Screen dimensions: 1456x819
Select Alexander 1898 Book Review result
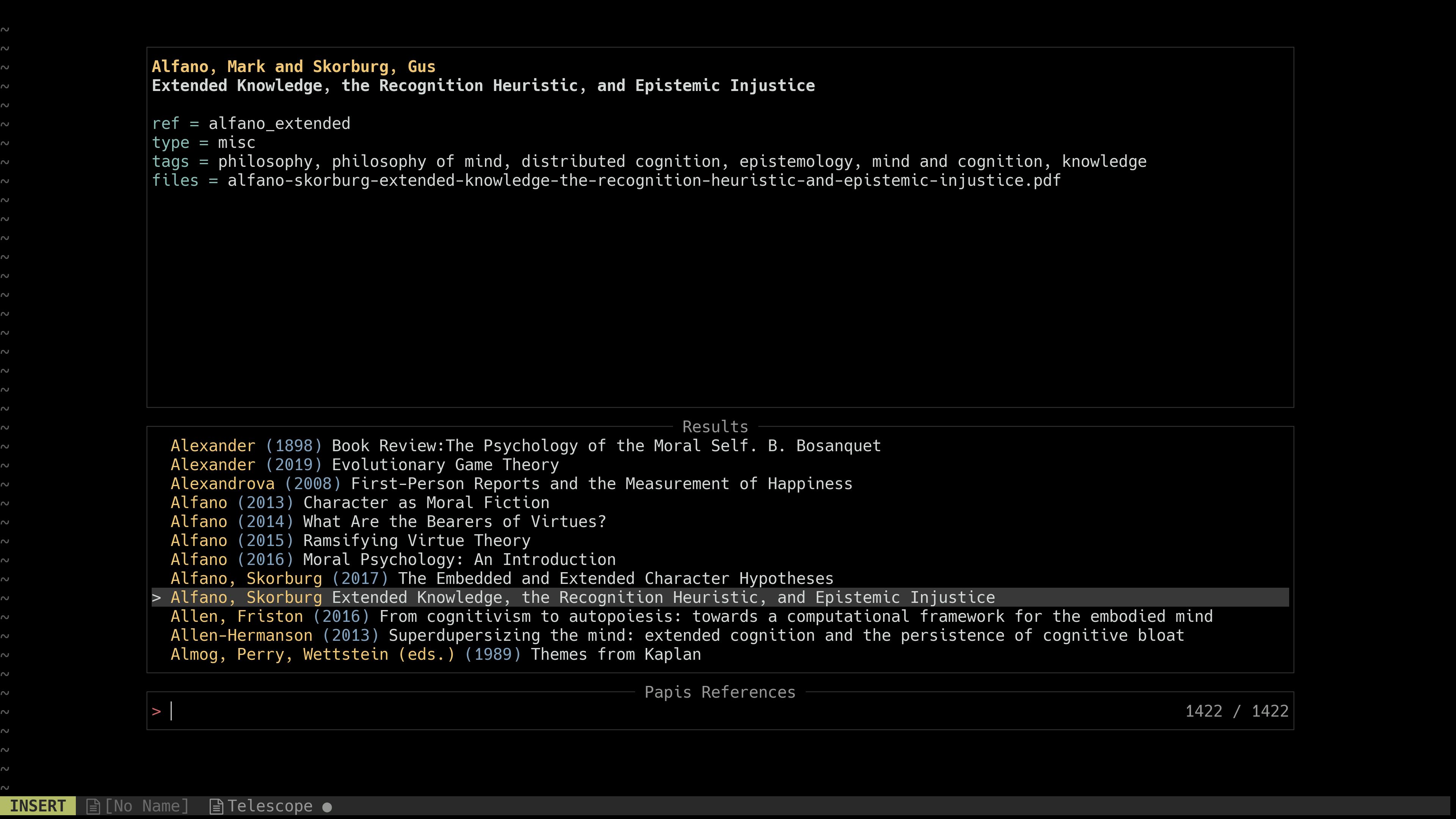coord(525,446)
